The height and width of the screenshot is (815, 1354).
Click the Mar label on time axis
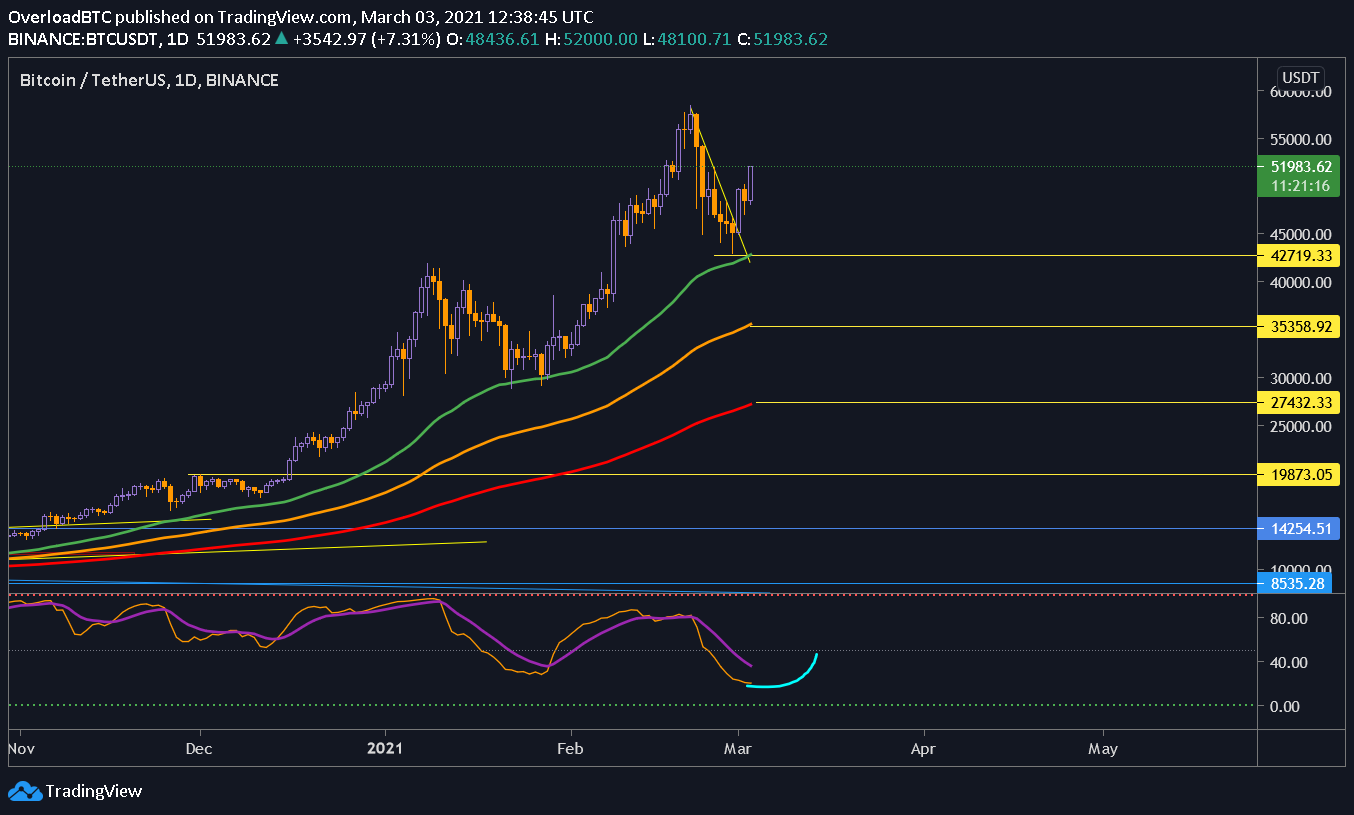point(738,747)
